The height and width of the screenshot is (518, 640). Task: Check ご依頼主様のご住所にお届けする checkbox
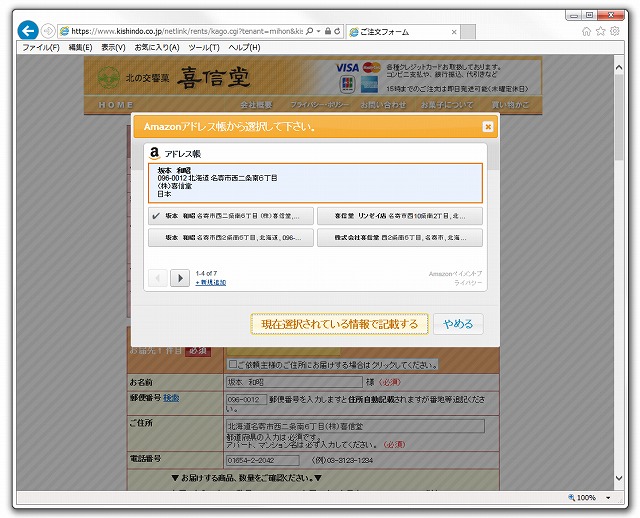pos(233,364)
